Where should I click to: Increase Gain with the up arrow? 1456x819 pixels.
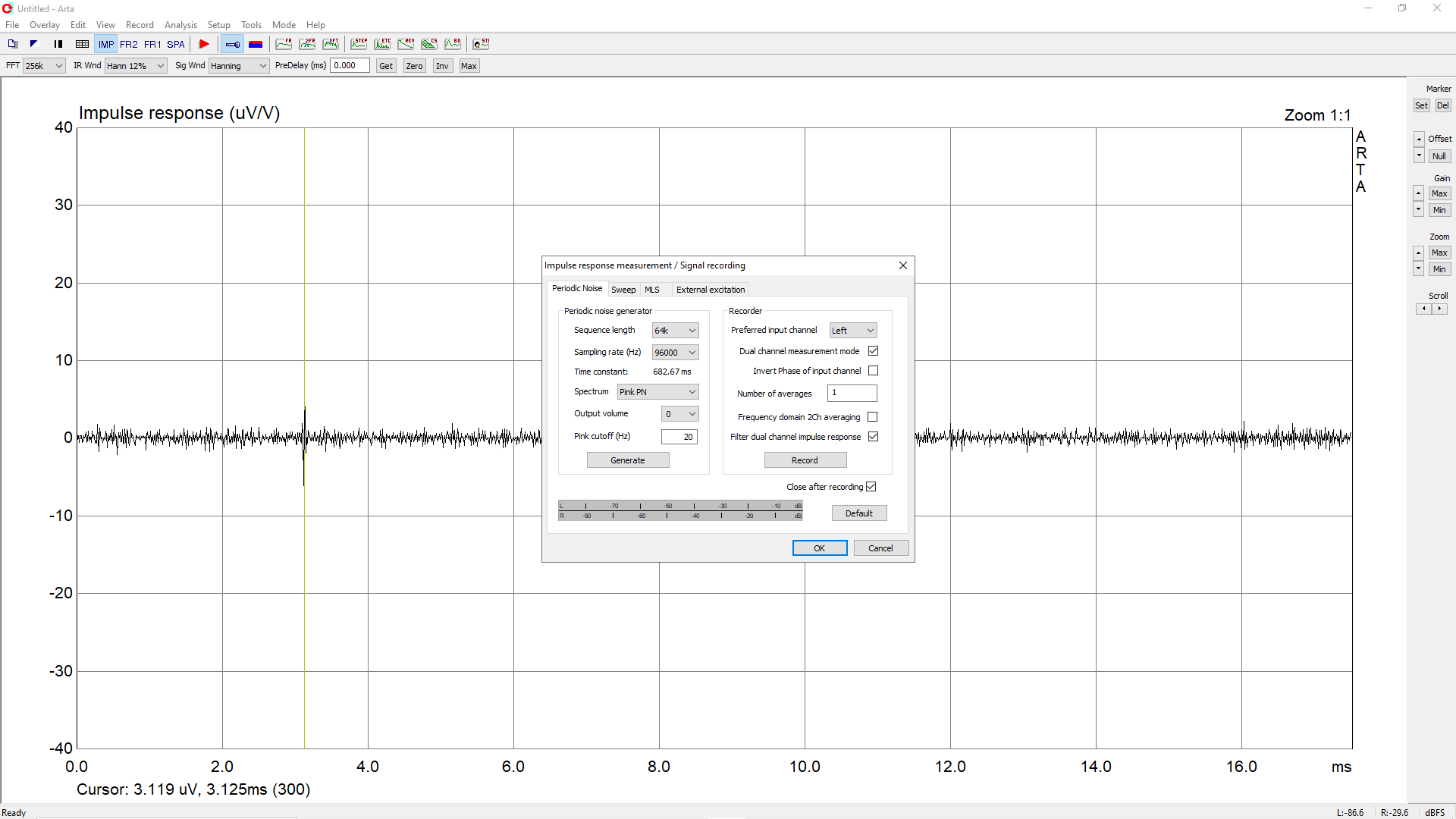click(x=1418, y=194)
